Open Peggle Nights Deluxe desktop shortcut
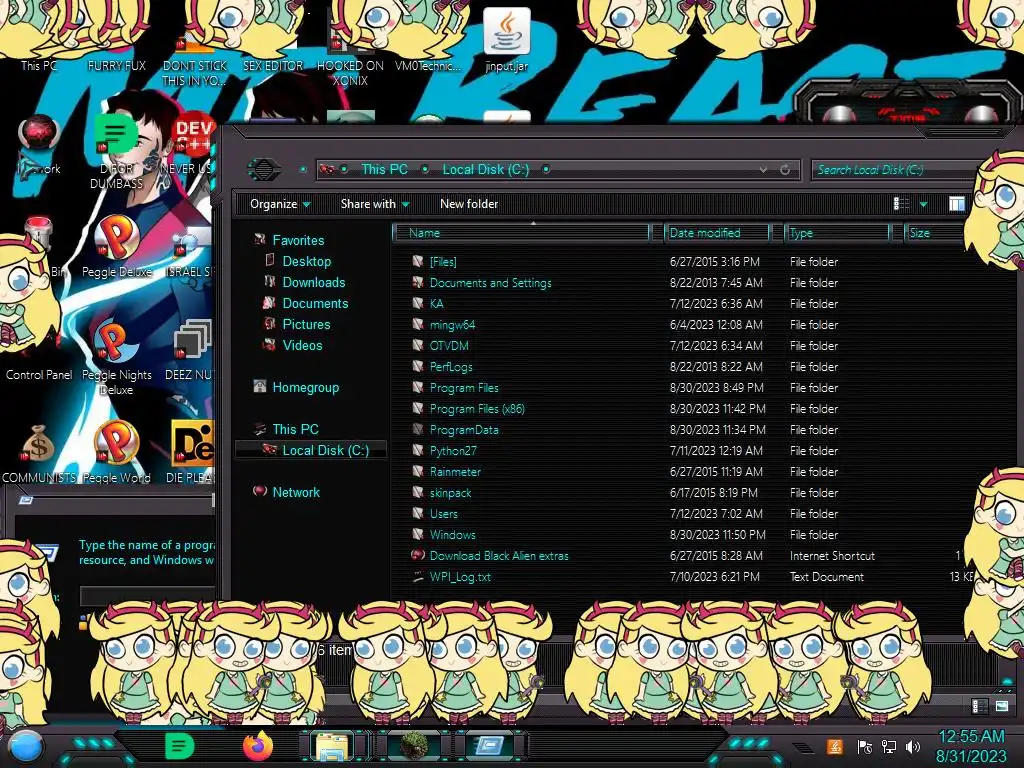 click(x=116, y=357)
